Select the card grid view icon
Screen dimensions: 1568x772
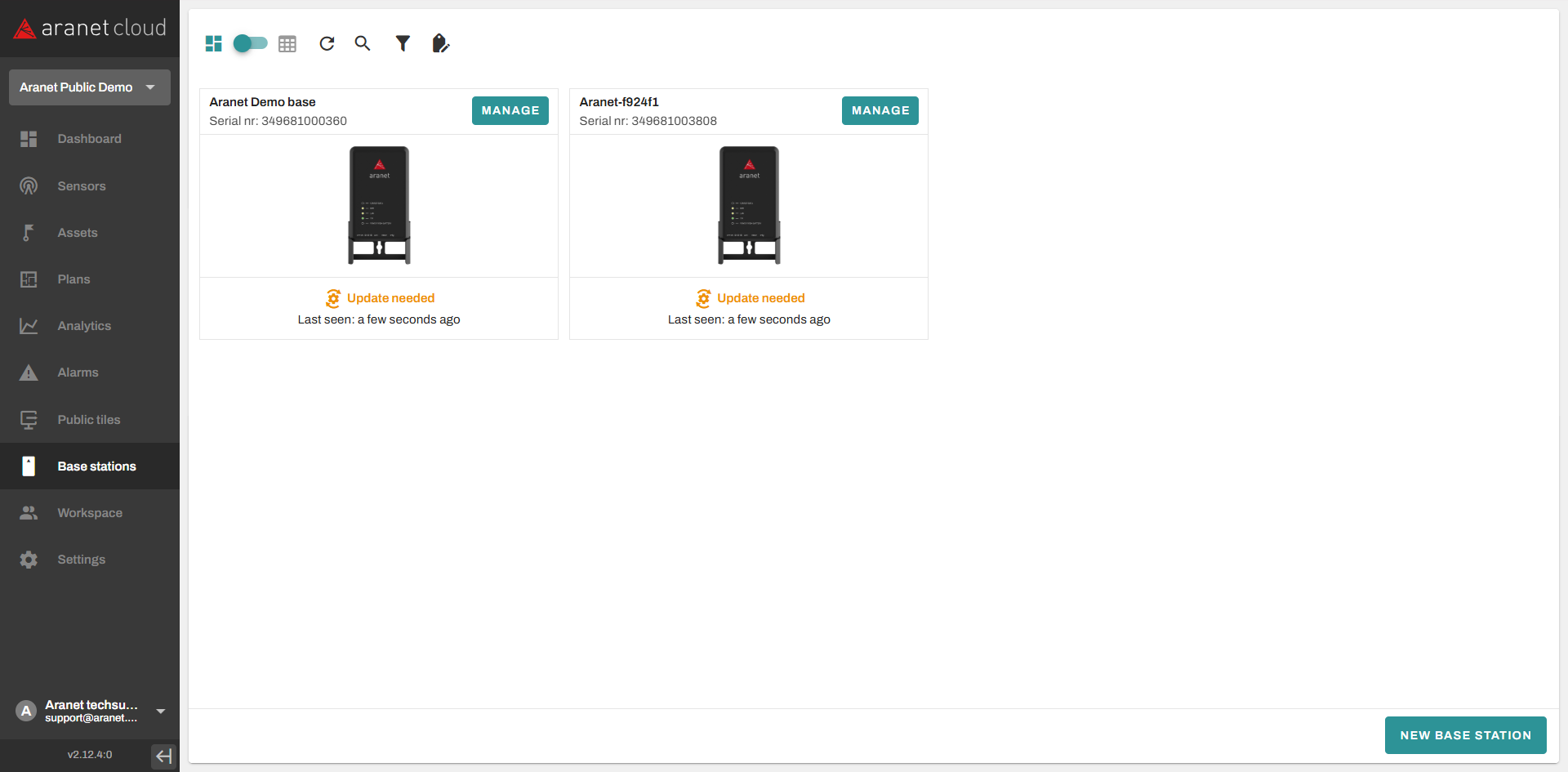pos(214,44)
